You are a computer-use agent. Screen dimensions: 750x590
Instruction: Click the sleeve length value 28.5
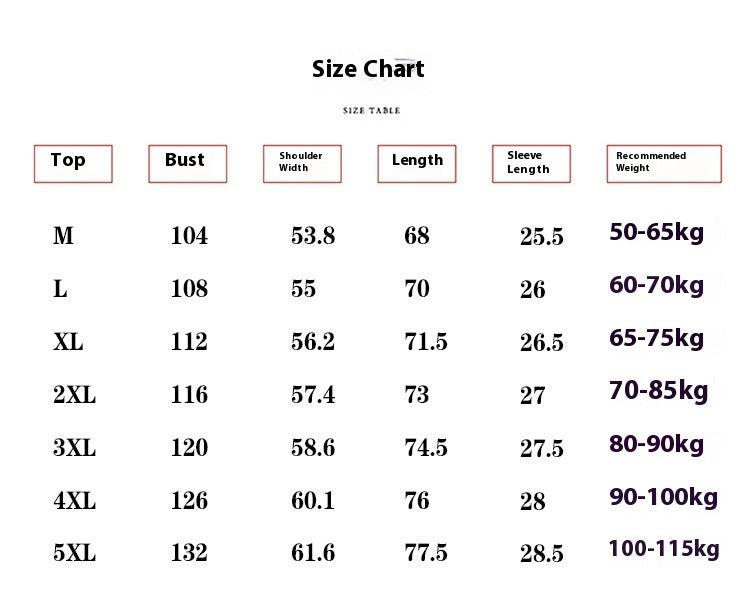click(541, 553)
